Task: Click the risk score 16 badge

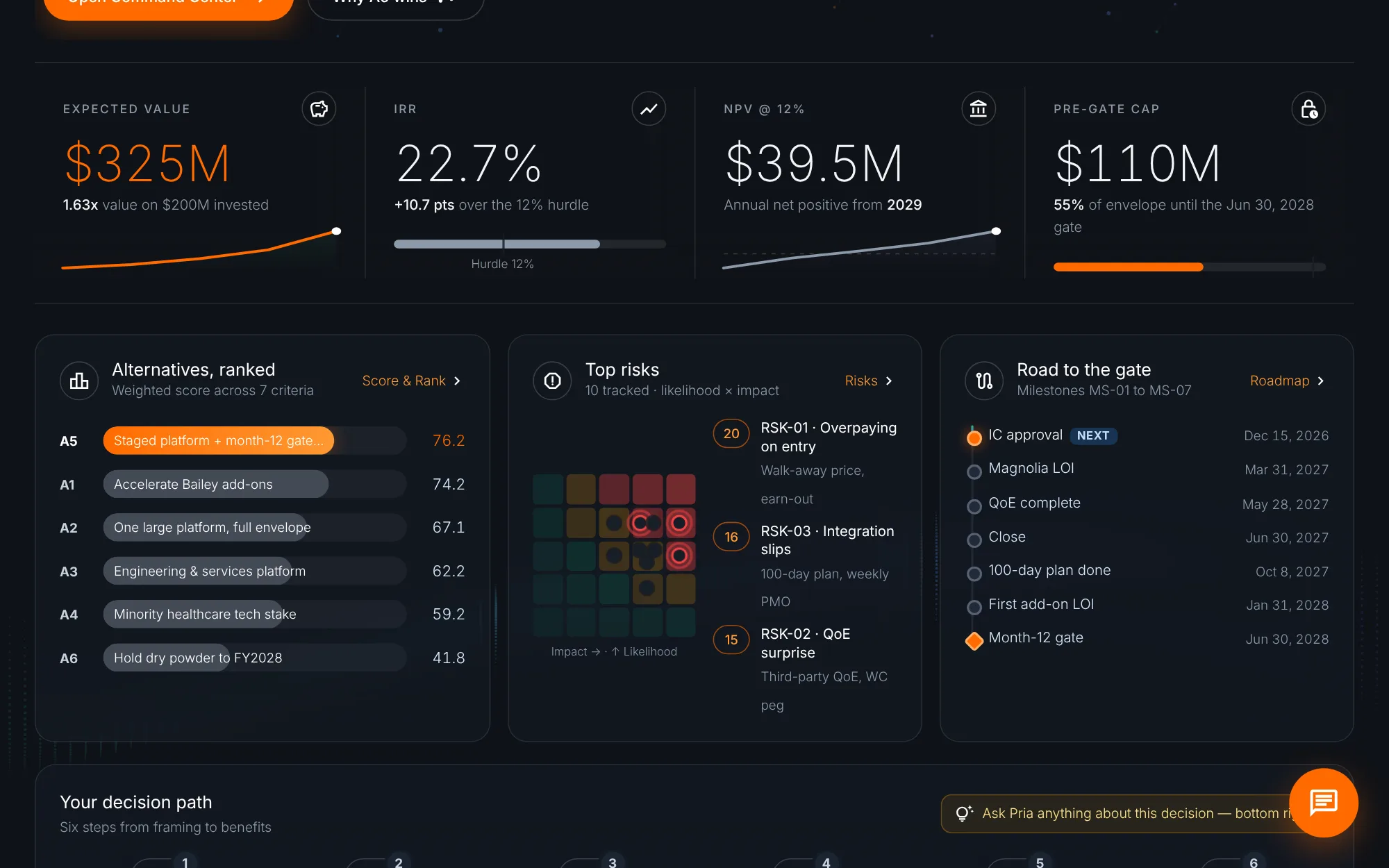Action: [x=731, y=537]
